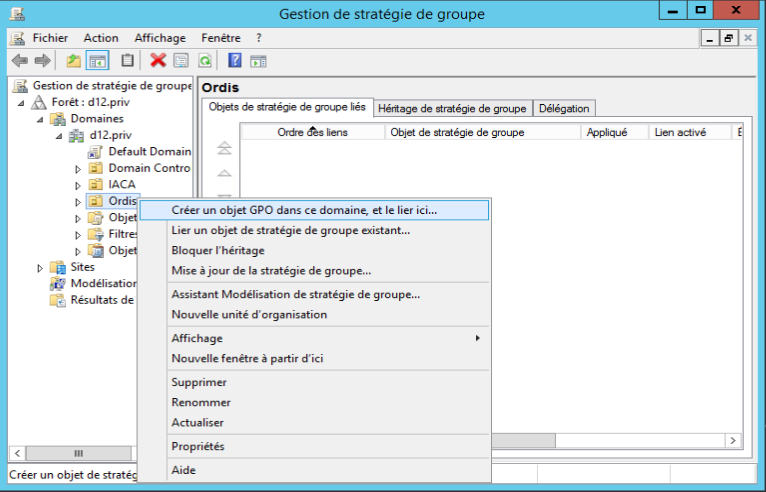Click the red X delete toolbar icon
Screen dimensions: 766x492
pos(158,61)
